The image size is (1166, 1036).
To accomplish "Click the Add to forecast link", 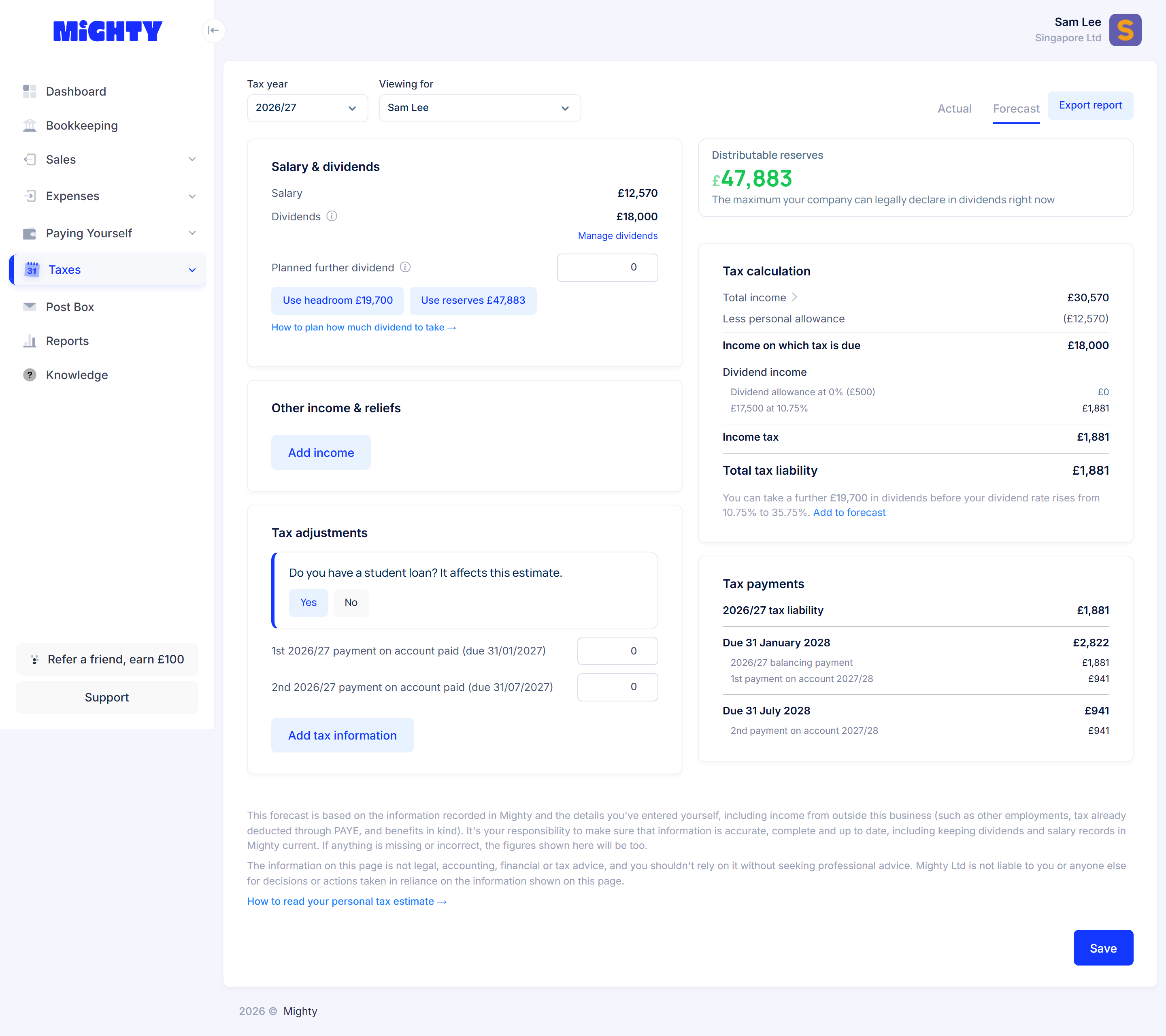I will coord(849,513).
